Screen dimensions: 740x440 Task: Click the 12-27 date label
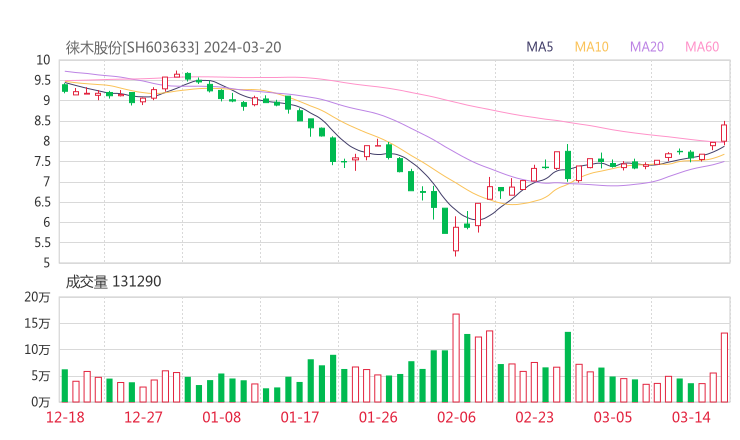(x=143, y=417)
